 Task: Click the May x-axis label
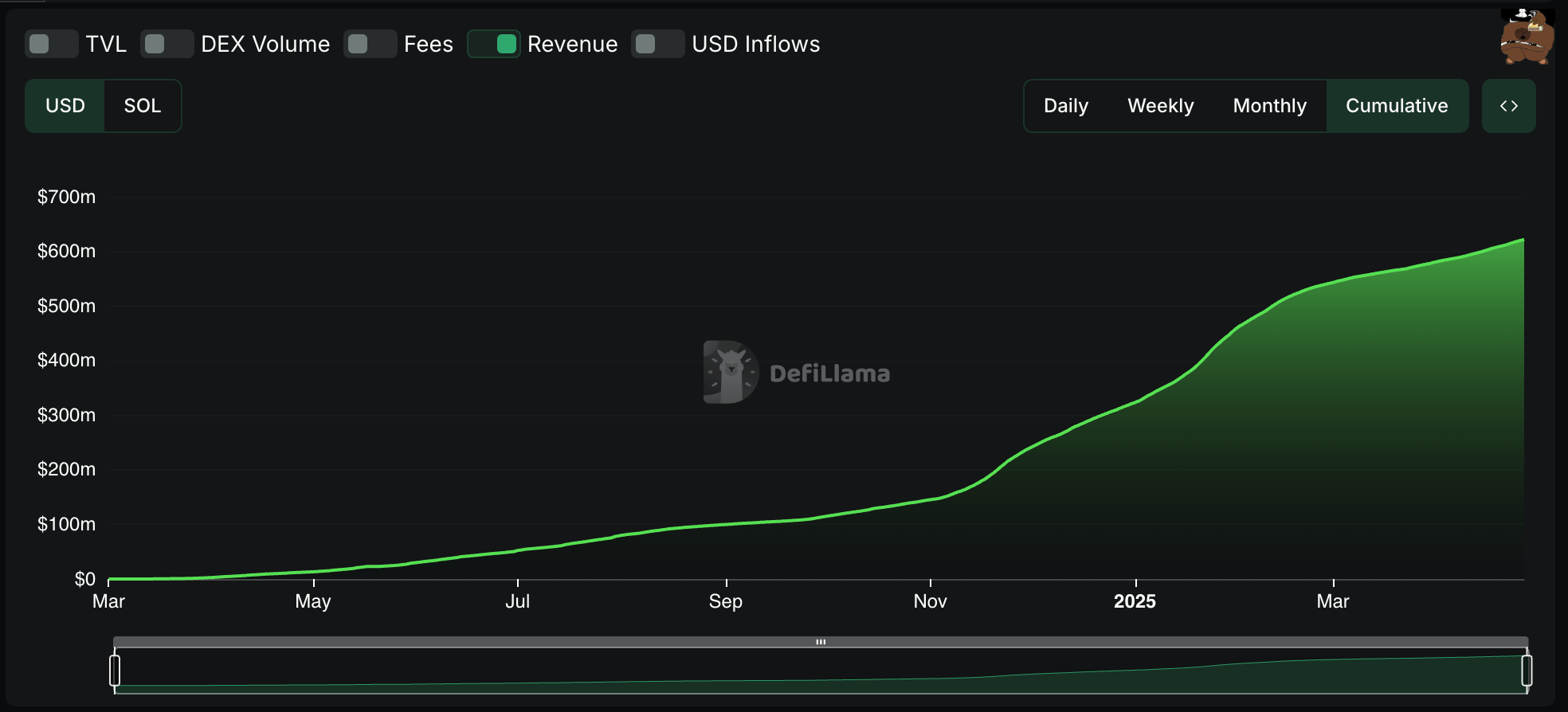coord(313,601)
